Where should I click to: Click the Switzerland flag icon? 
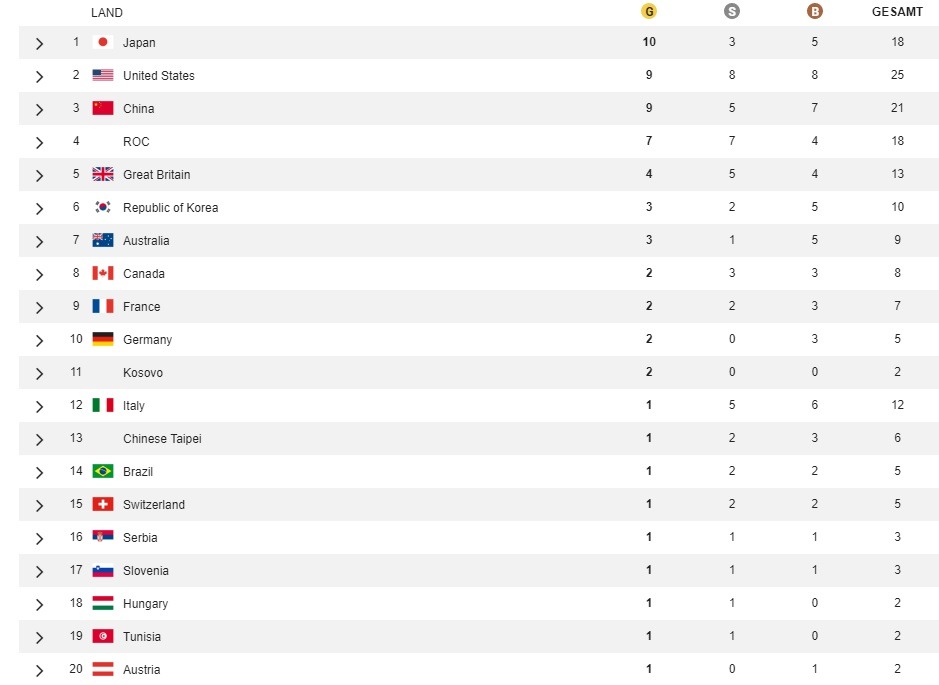click(103, 504)
